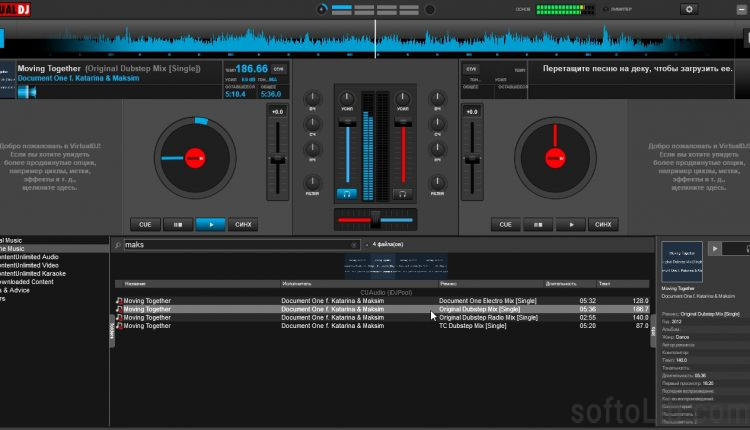Collapse the sidebar via folders side tab
Viewport: 750px width, 430px height.
pos(112,331)
